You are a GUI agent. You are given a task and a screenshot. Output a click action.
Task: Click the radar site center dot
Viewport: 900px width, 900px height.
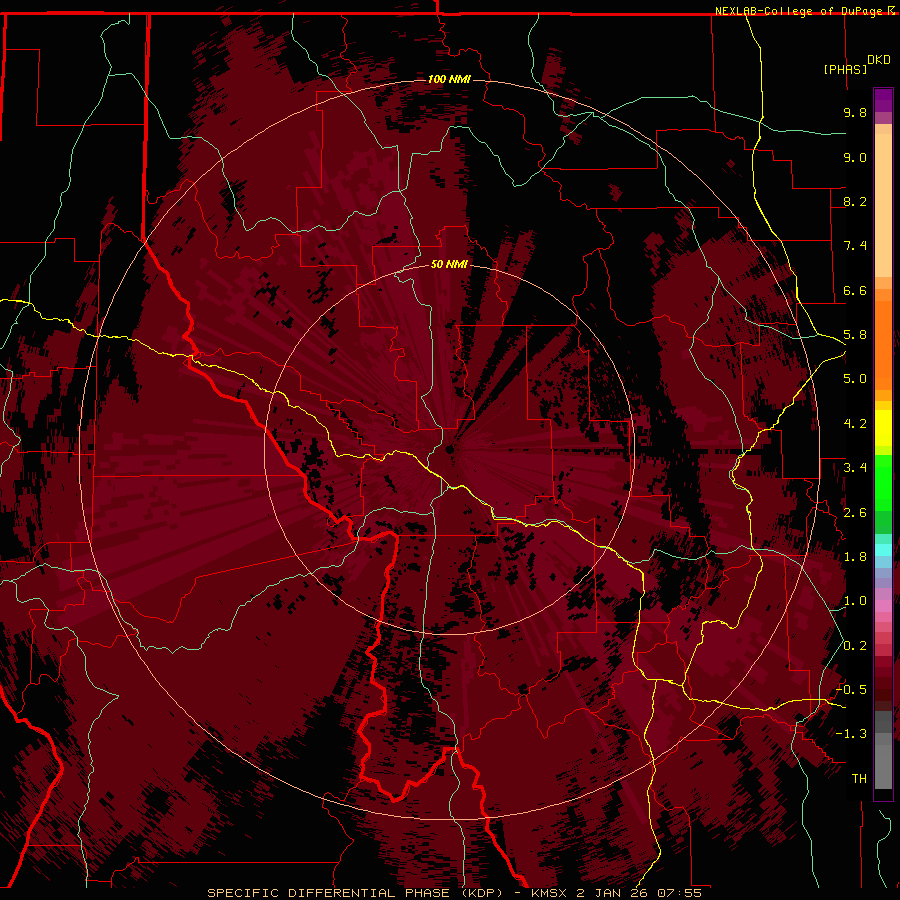click(449, 449)
